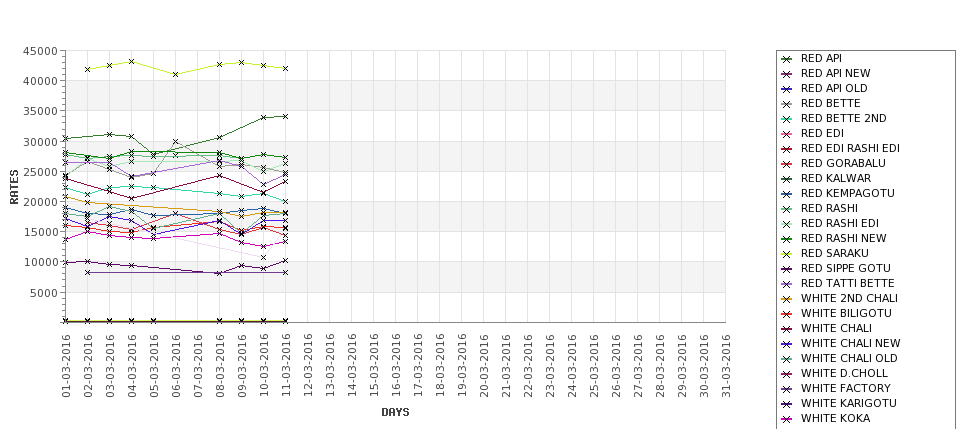Select the 25-03-2016 date label
Image resolution: width=975 pixels, height=429 pixels.
click(594, 366)
